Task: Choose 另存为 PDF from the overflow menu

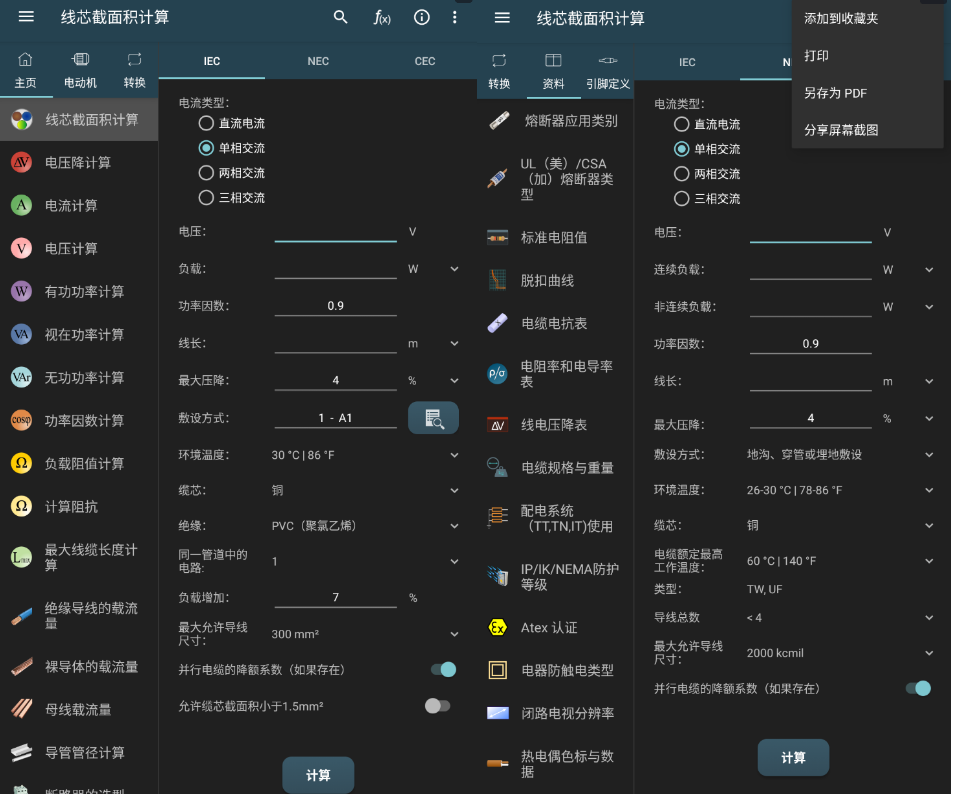Action: click(x=835, y=93)
